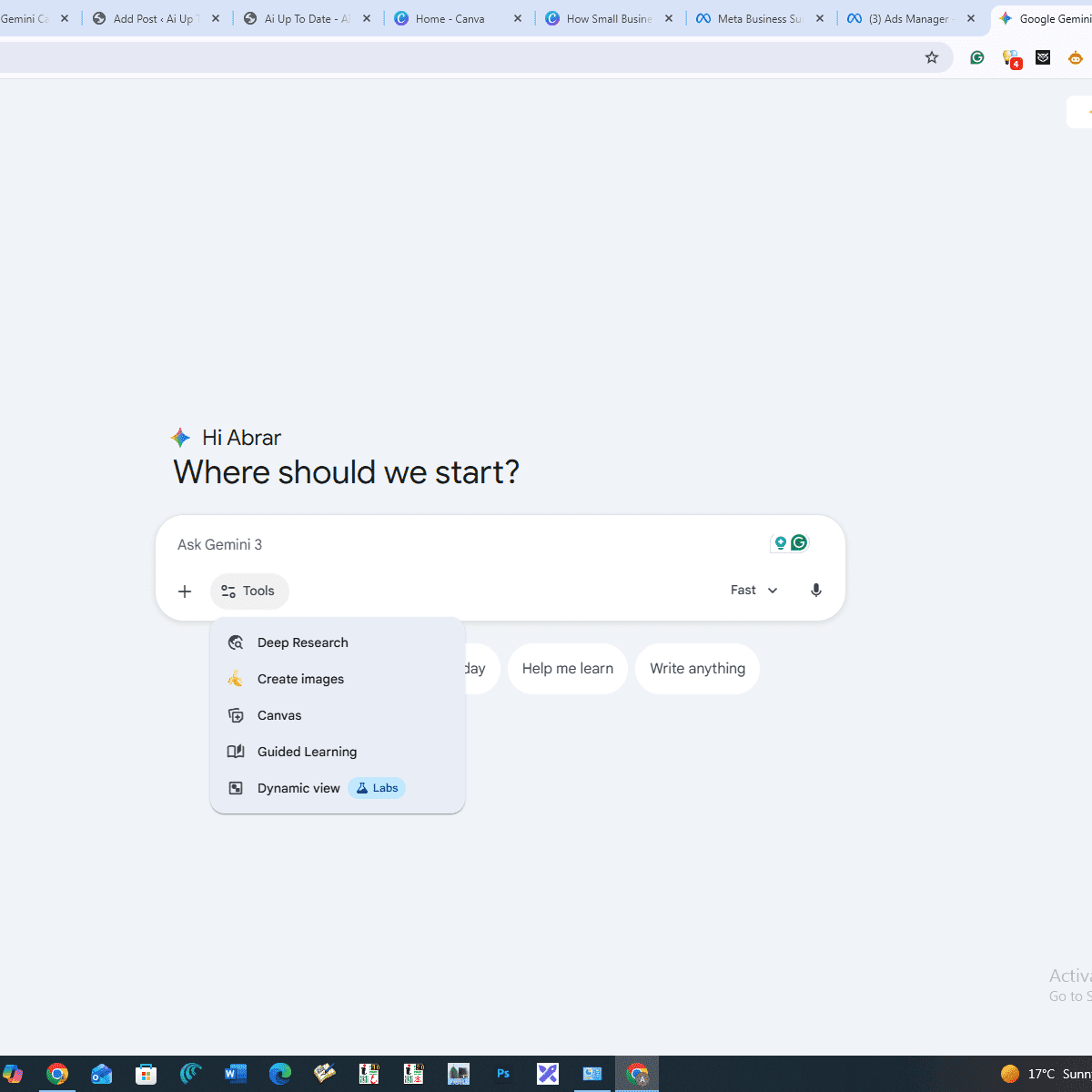
Task: Select Dynamic view Labs option
Action: point(298,788)
